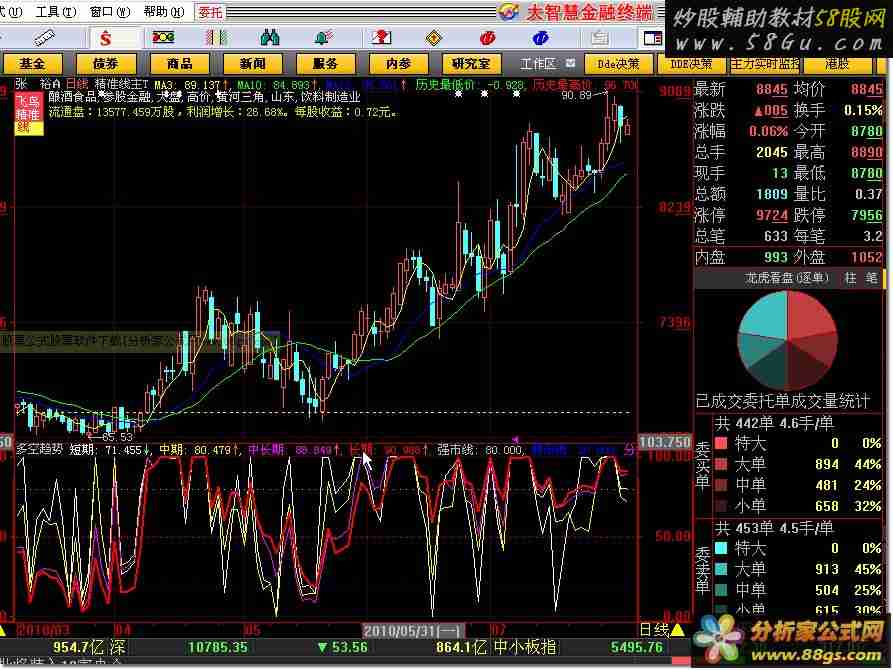This screenshot has height=670, width=893.
Task: Click the yellow triangle at bottom-left of status bar
Action: 6,630
